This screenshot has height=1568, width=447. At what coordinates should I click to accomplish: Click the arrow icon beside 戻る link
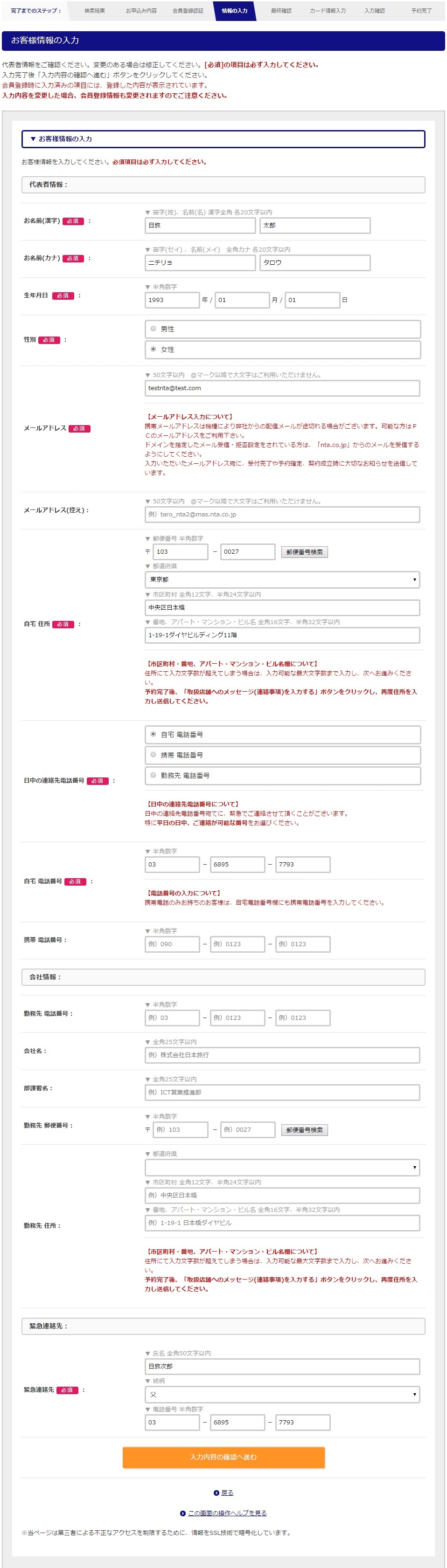(x=216, y=1492)
